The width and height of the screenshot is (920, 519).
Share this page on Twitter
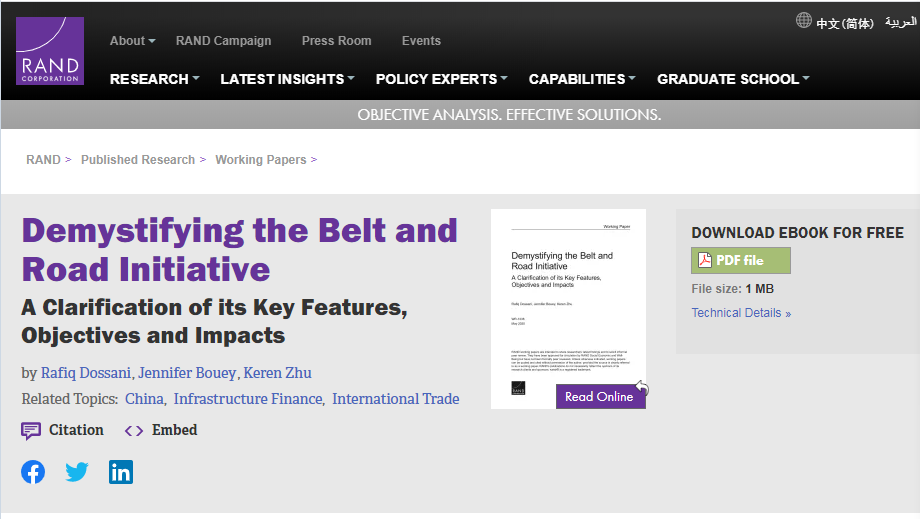tap(77, 472)
